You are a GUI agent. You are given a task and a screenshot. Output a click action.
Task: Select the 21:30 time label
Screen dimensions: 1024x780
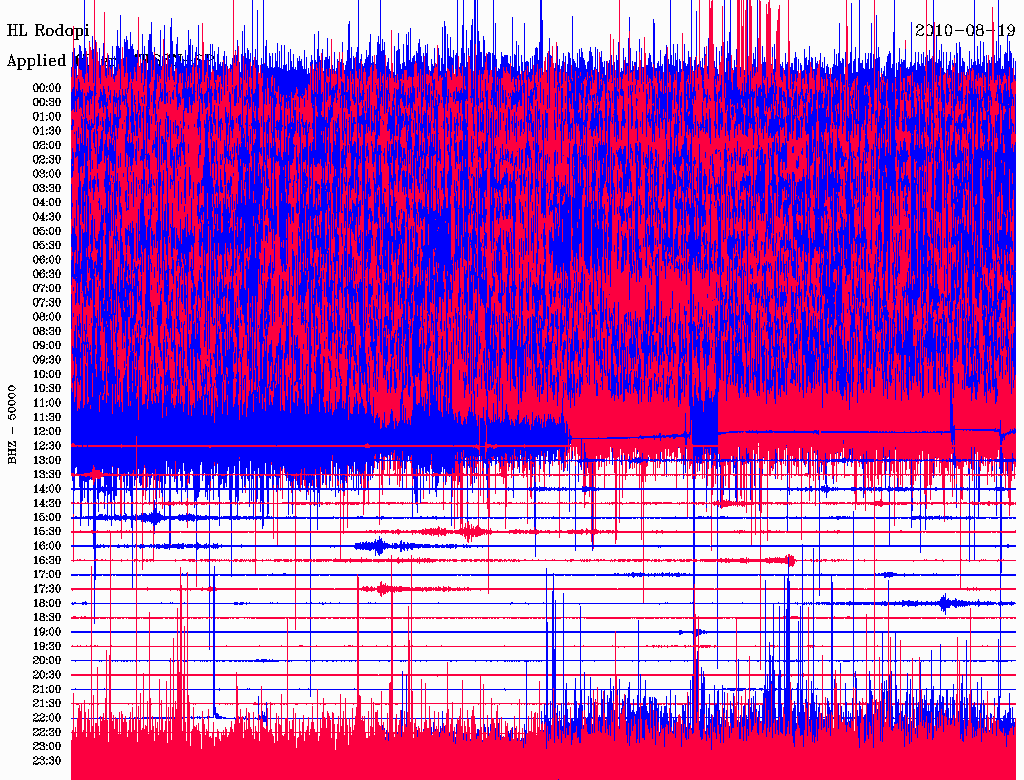pyautogui.click(x=47, y=704)
